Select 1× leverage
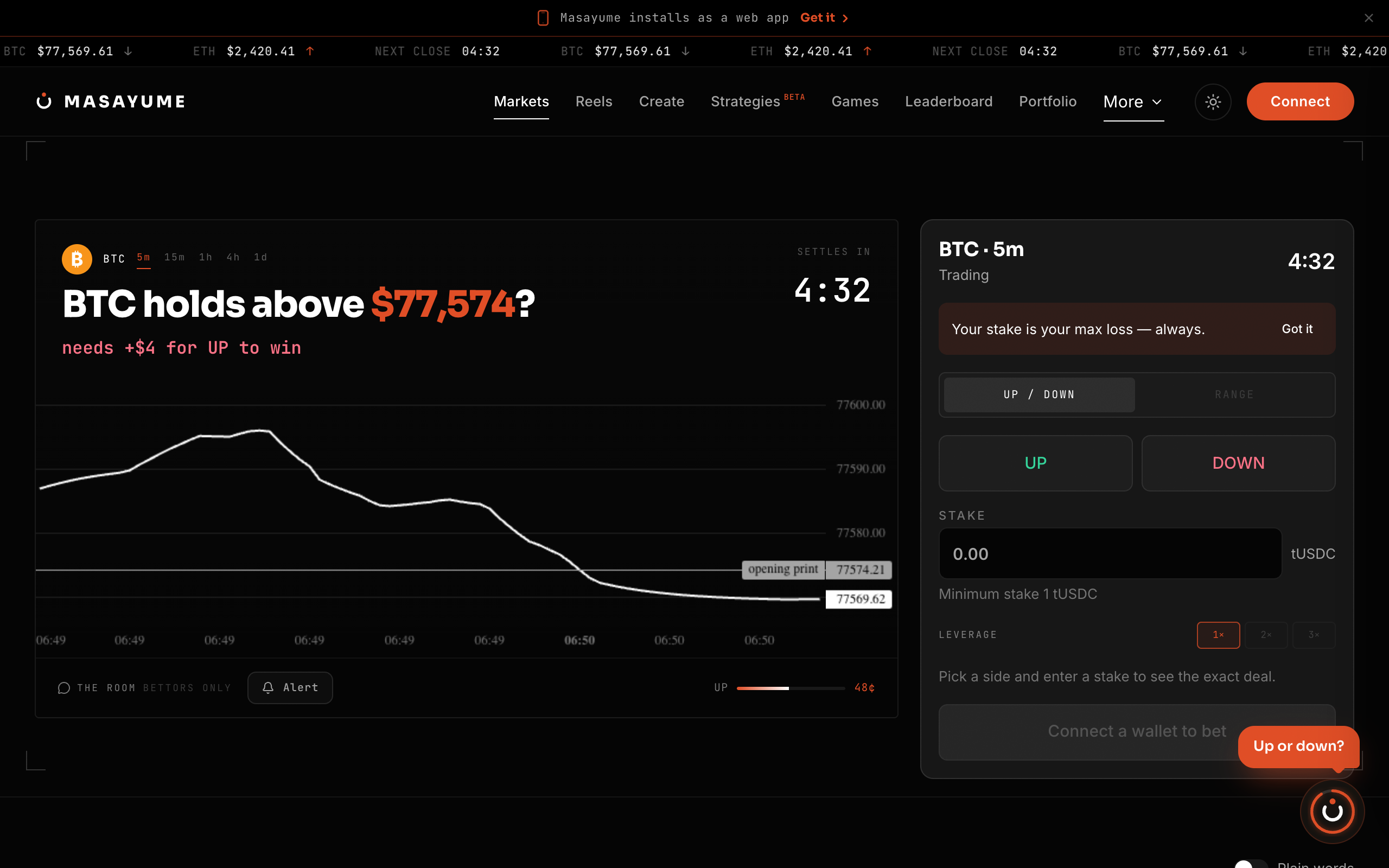 [x=1218, y=635]
